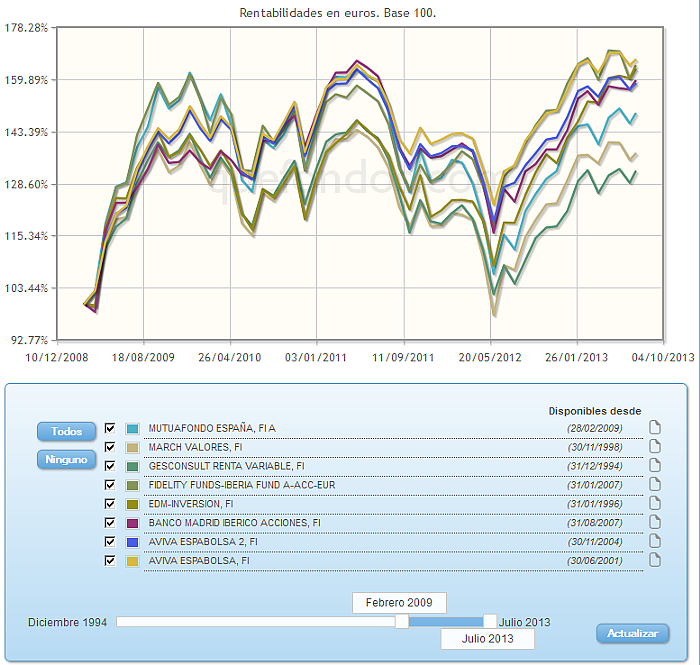Image resolution: width=700 pixels, height=665 pixels.
Task: Open document icon for AVIVA ESPABOLSA 2, FI
Action: click(x=654, y=541)
